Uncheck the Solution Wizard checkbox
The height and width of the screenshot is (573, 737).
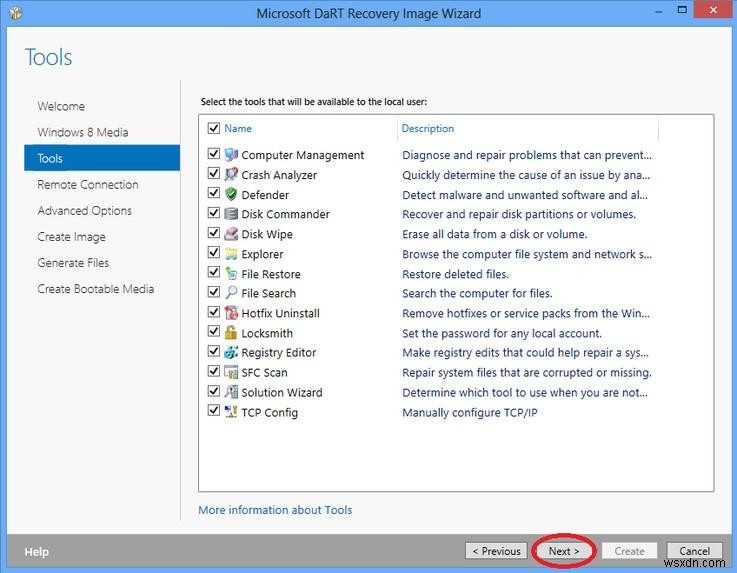213,391
